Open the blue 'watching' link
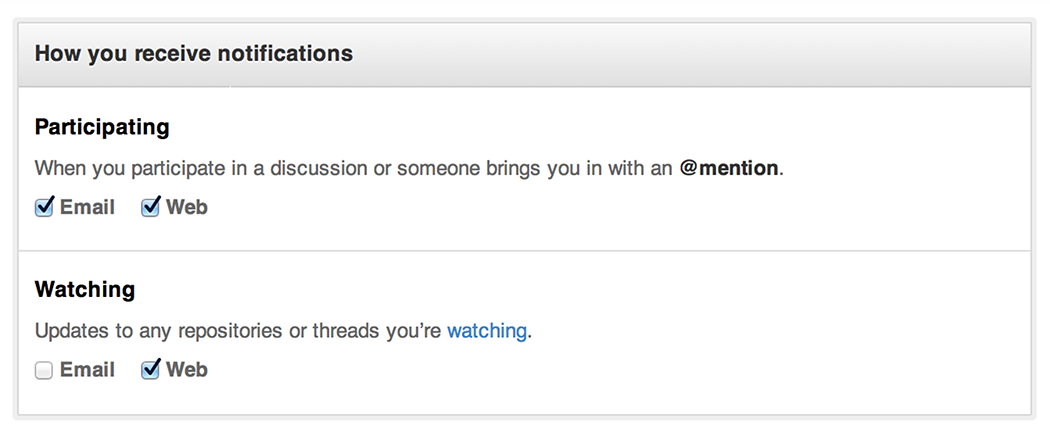The height and width of the screenshot is (436, 1050). click(486, 330)
